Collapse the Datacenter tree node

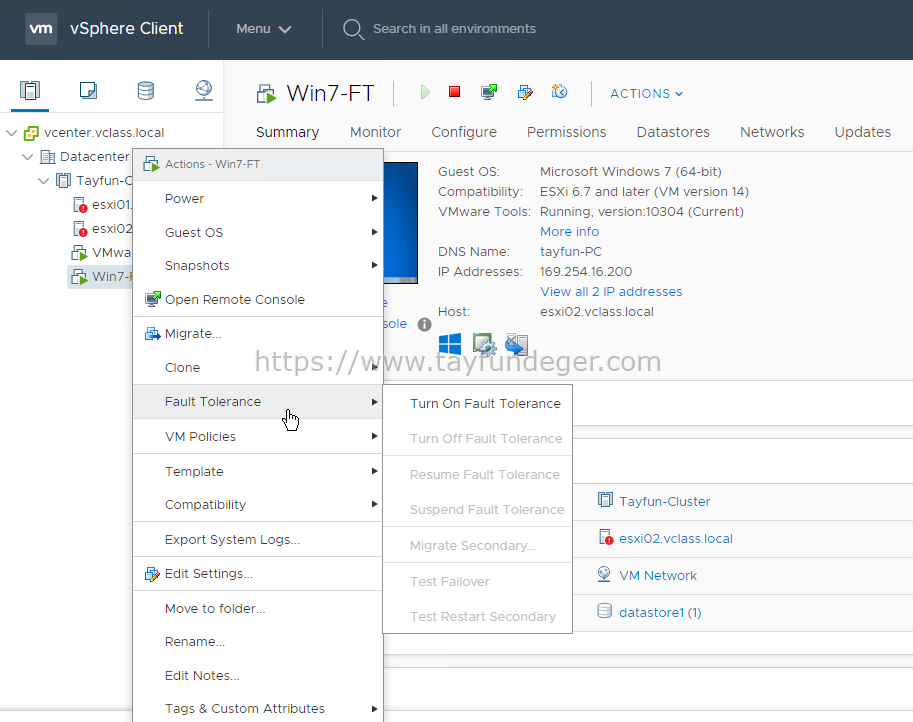click(27, 157)
